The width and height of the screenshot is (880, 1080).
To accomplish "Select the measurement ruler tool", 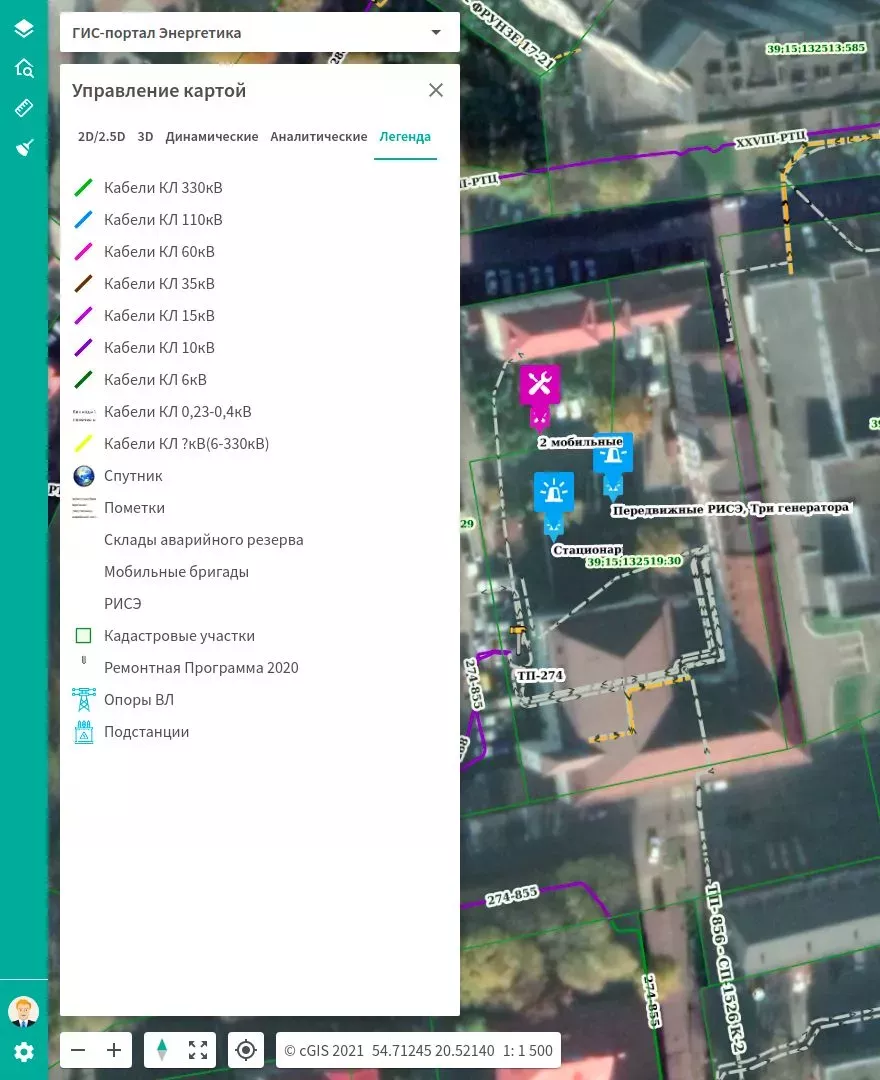I will [x=23, y=108].
